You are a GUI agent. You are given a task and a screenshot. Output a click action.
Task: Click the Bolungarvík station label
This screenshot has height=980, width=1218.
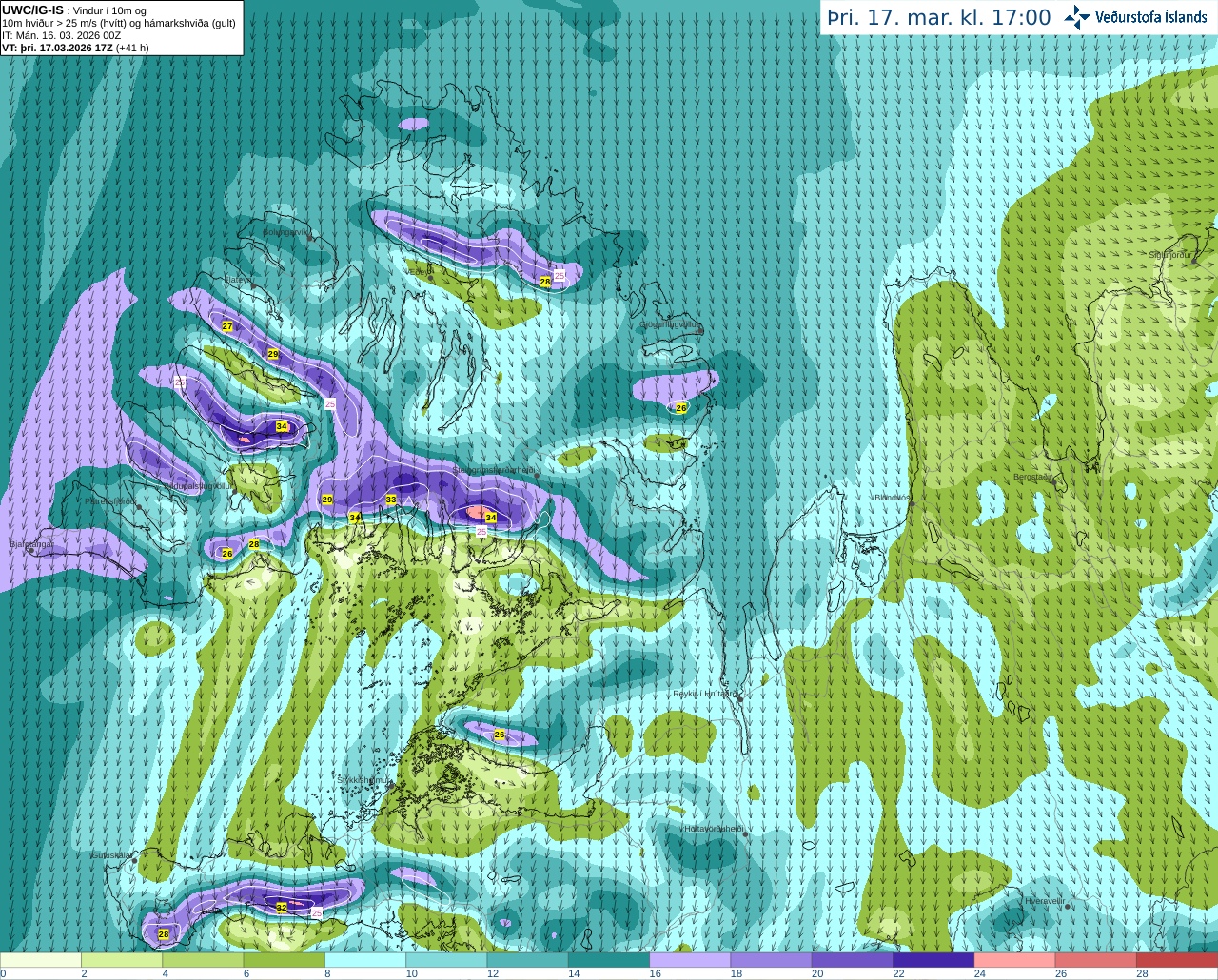pos(286,231)
